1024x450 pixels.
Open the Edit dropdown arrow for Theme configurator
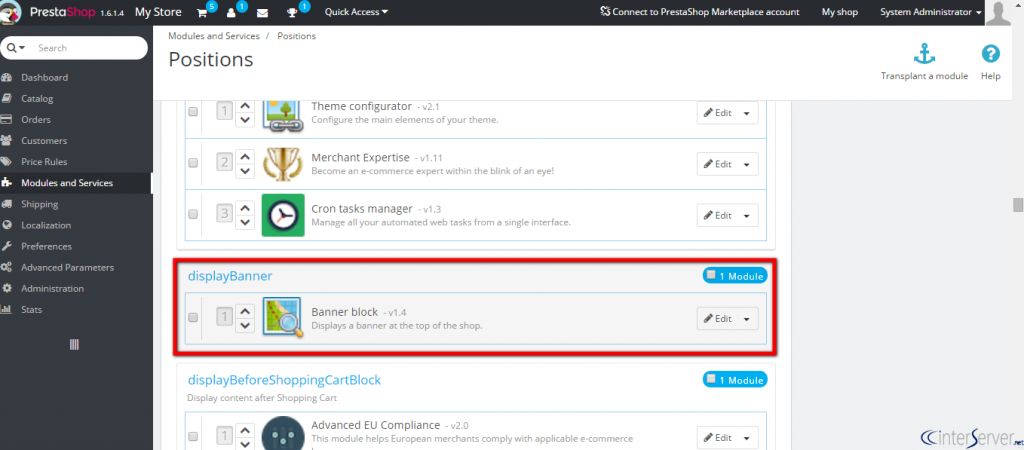point(747,113)
